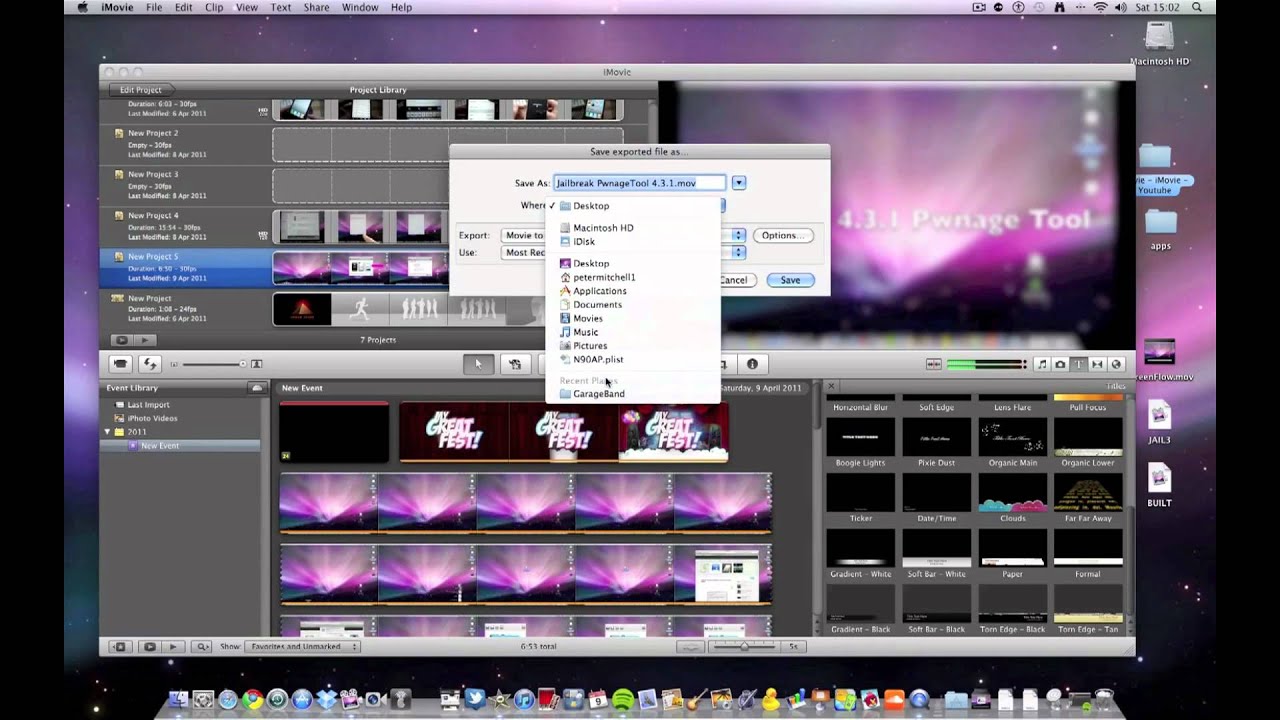The height and width of the screenshot is (720, 1280).
Task: Choose Macintosh HD in the Where list
Action: pyautogui.click(x=633, y=228)
